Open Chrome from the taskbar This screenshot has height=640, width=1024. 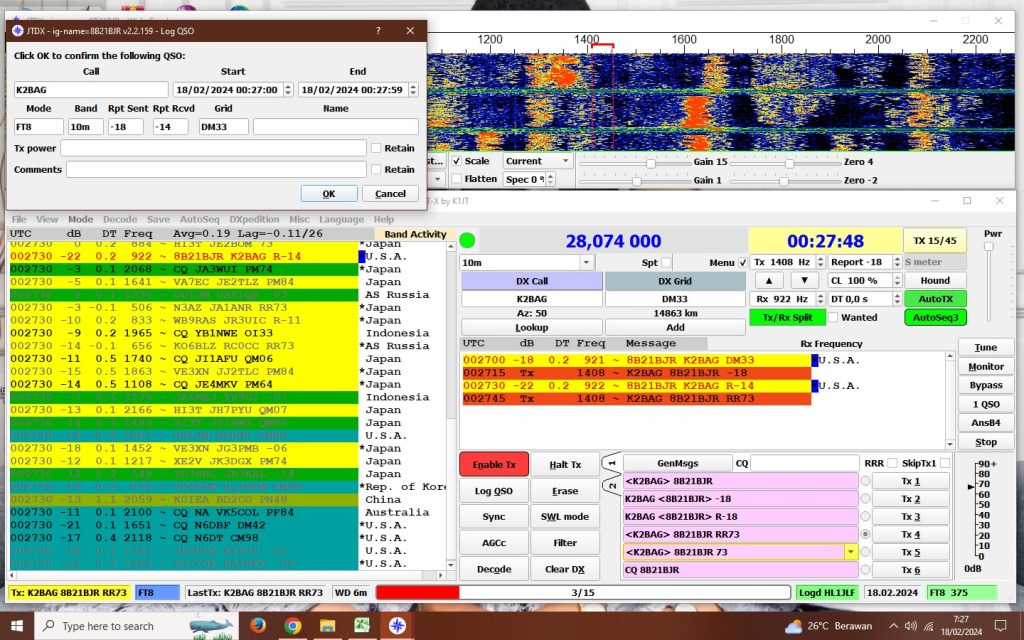coord(293,626)
